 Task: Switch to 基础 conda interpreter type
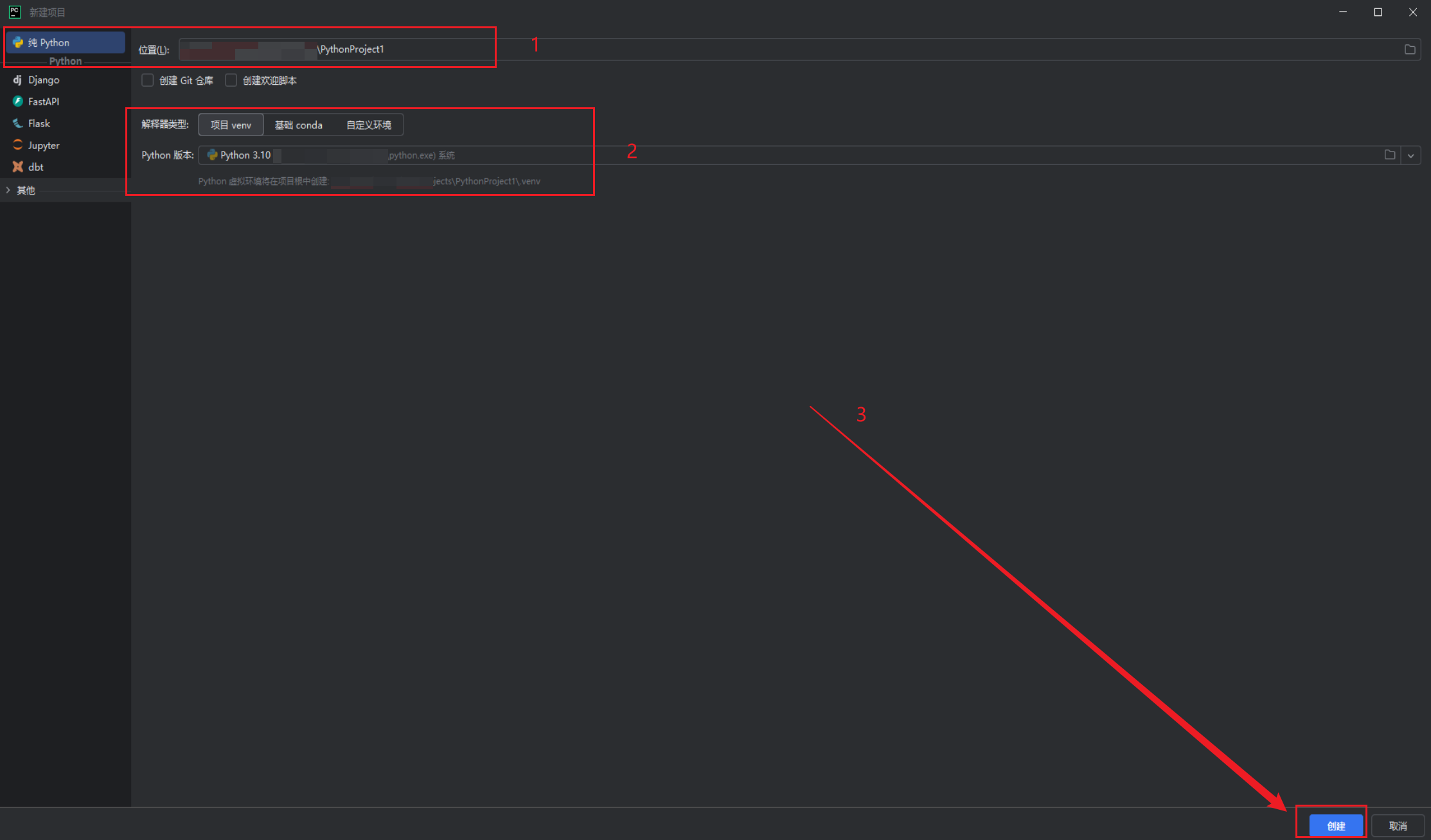tap(298, 125)
